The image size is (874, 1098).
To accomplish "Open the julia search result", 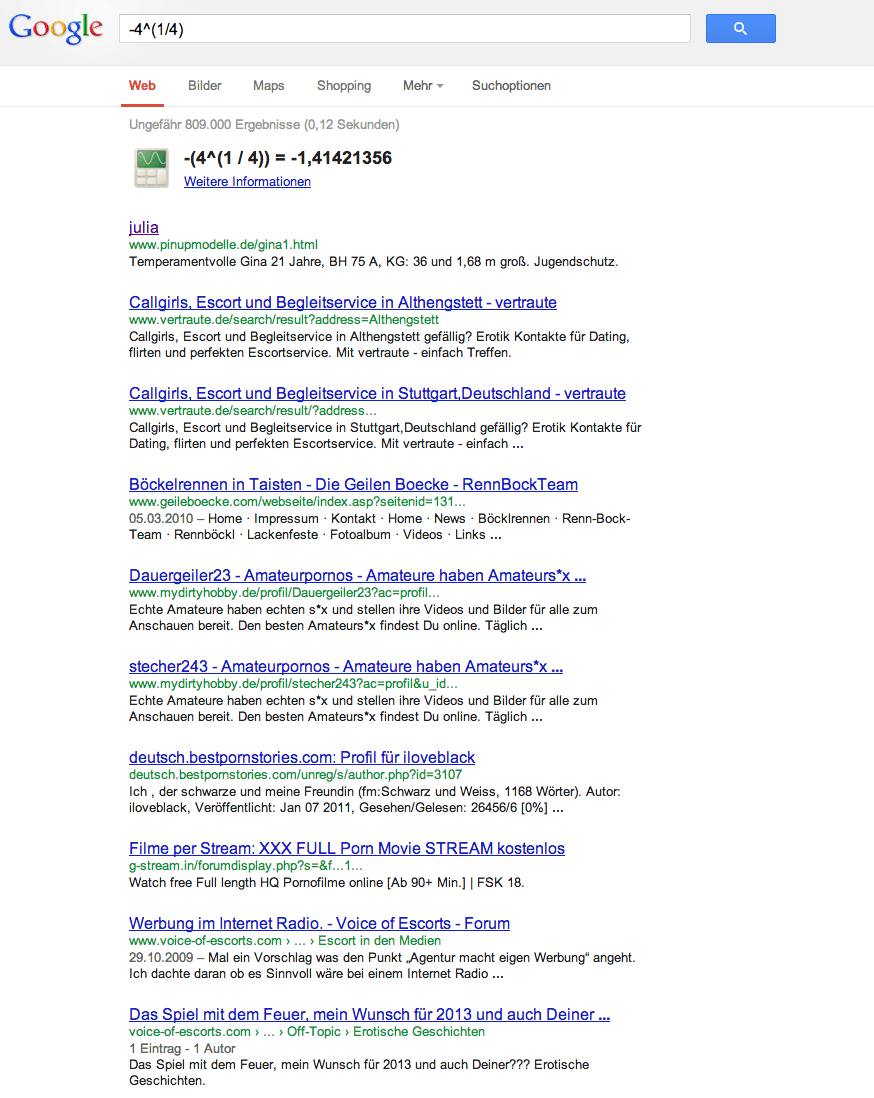I will 144,228.
